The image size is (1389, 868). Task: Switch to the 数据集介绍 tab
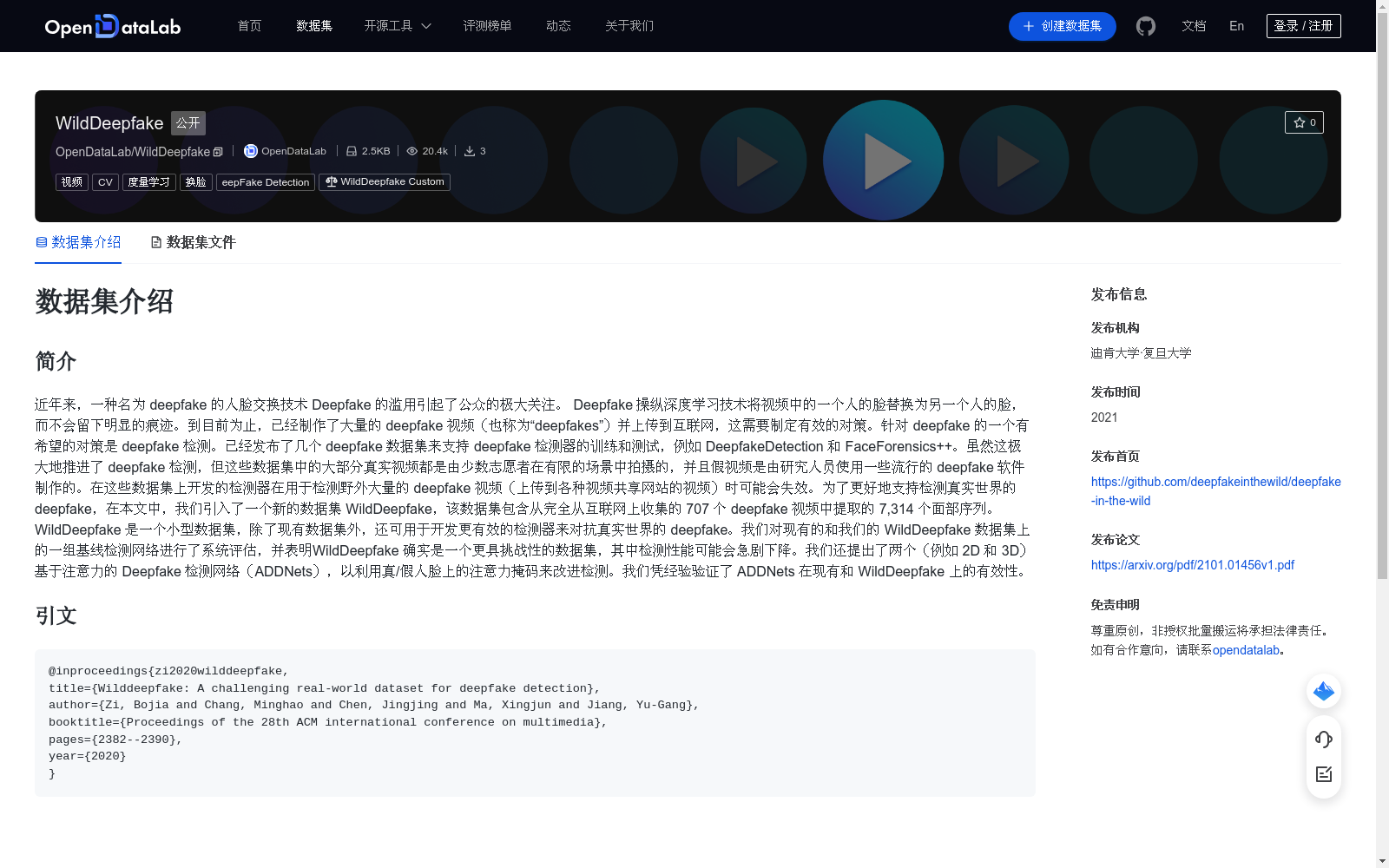pos(78,242)
